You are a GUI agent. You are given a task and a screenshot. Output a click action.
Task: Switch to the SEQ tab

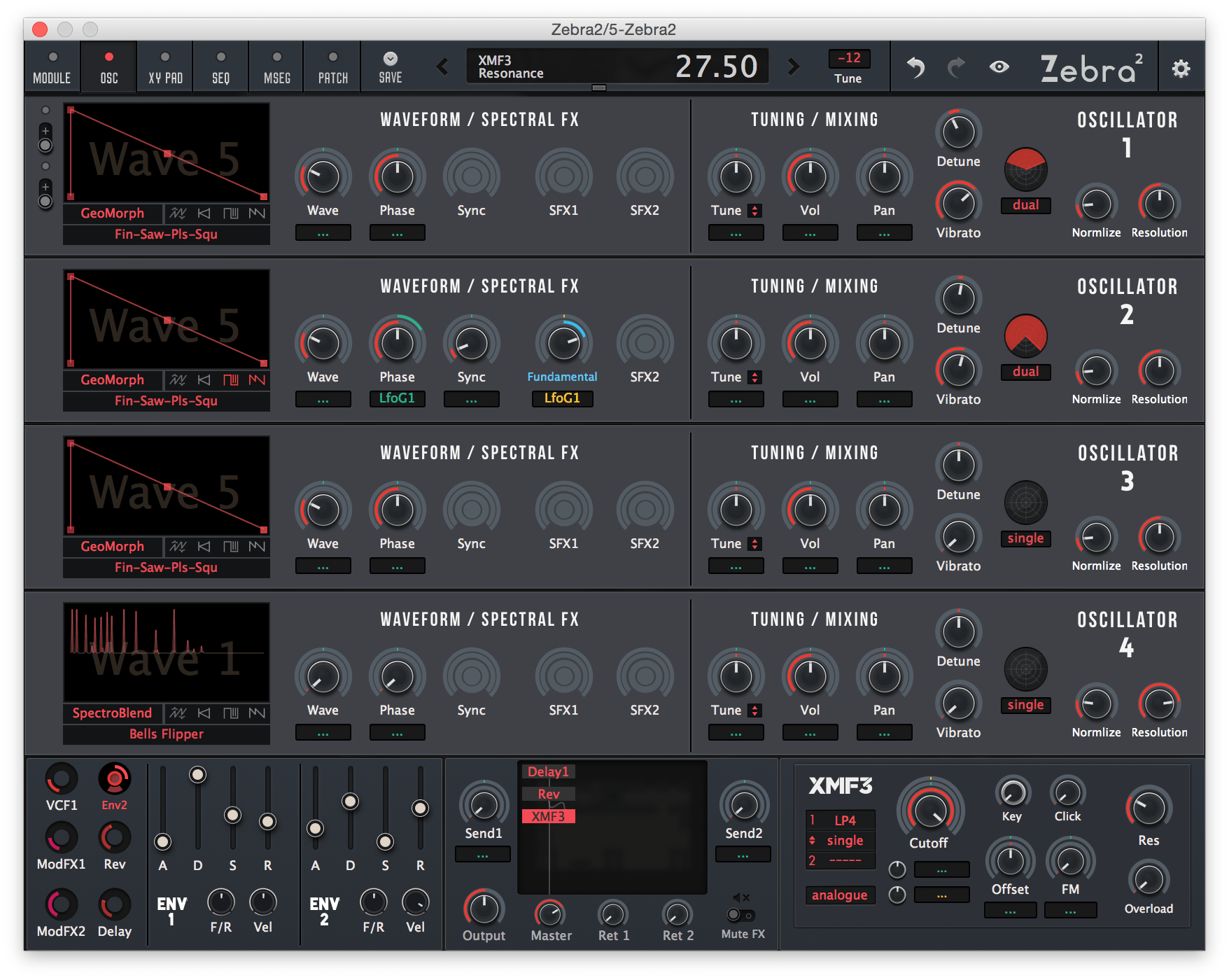220,67
